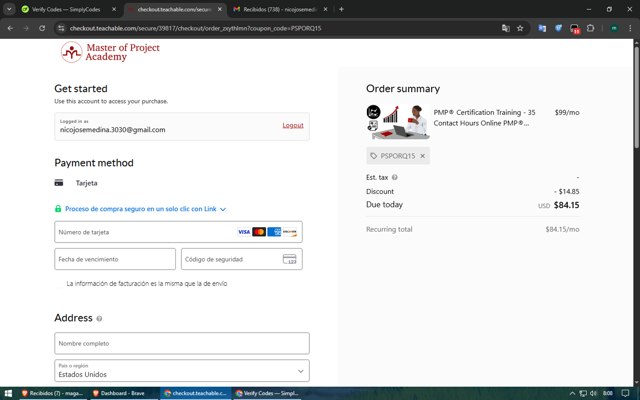Image resolution: width=640 pixels, height=400 pixels.
Task: Open the extensions puzzle icon
Action: pos(590,28)
